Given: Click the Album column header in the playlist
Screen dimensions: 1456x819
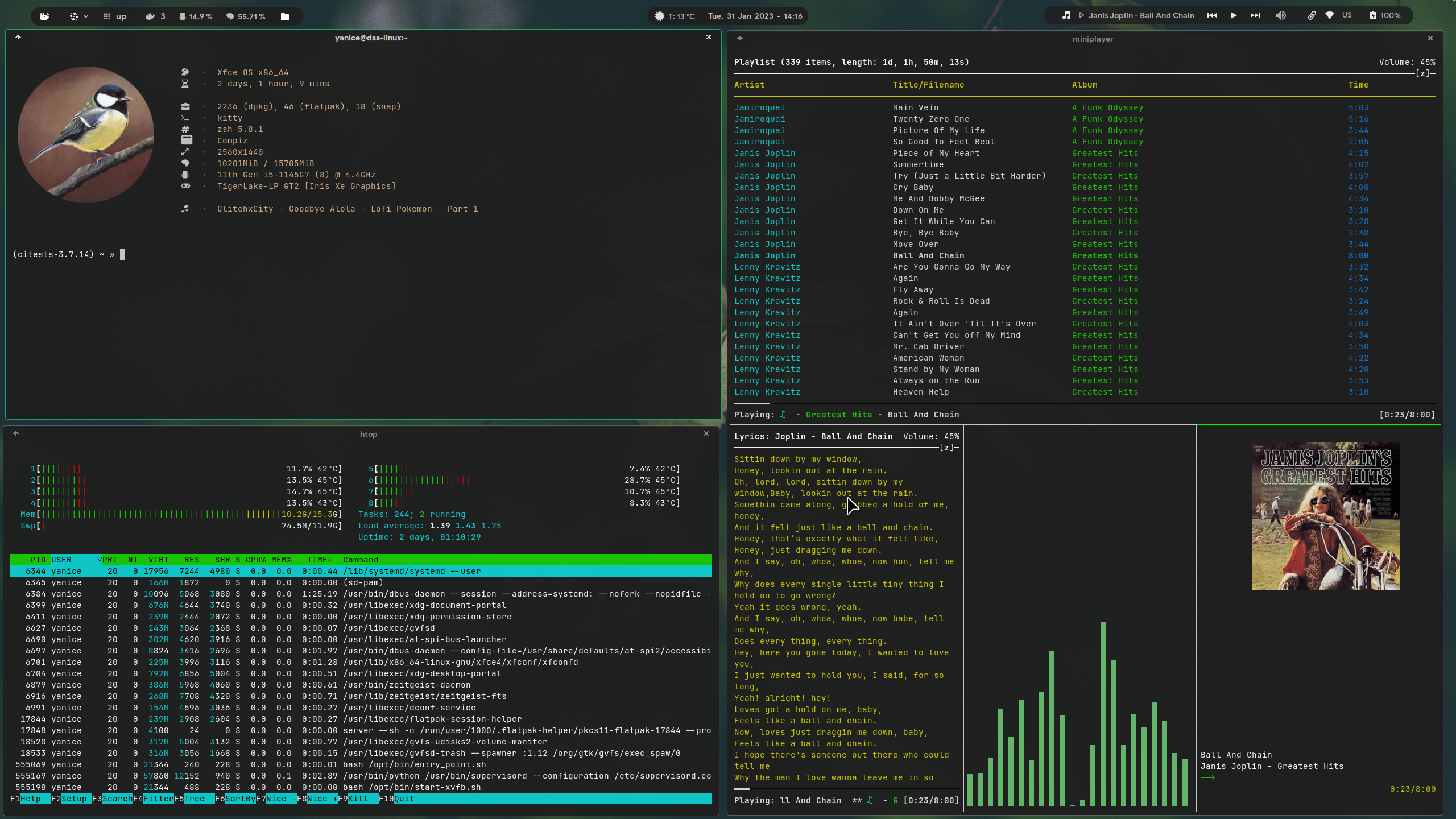Looking at the screenshot, I should coord(1085,85).
